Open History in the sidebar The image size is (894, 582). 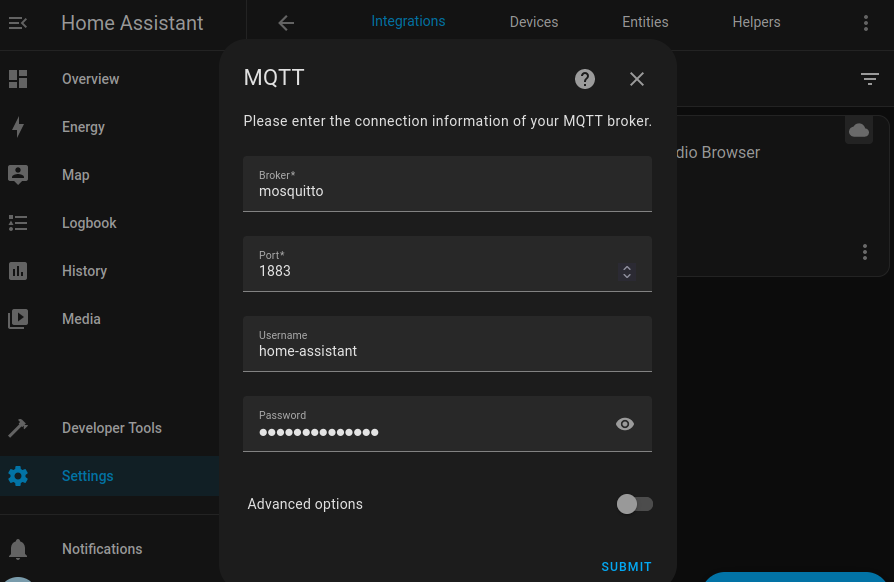coord(109,271)
